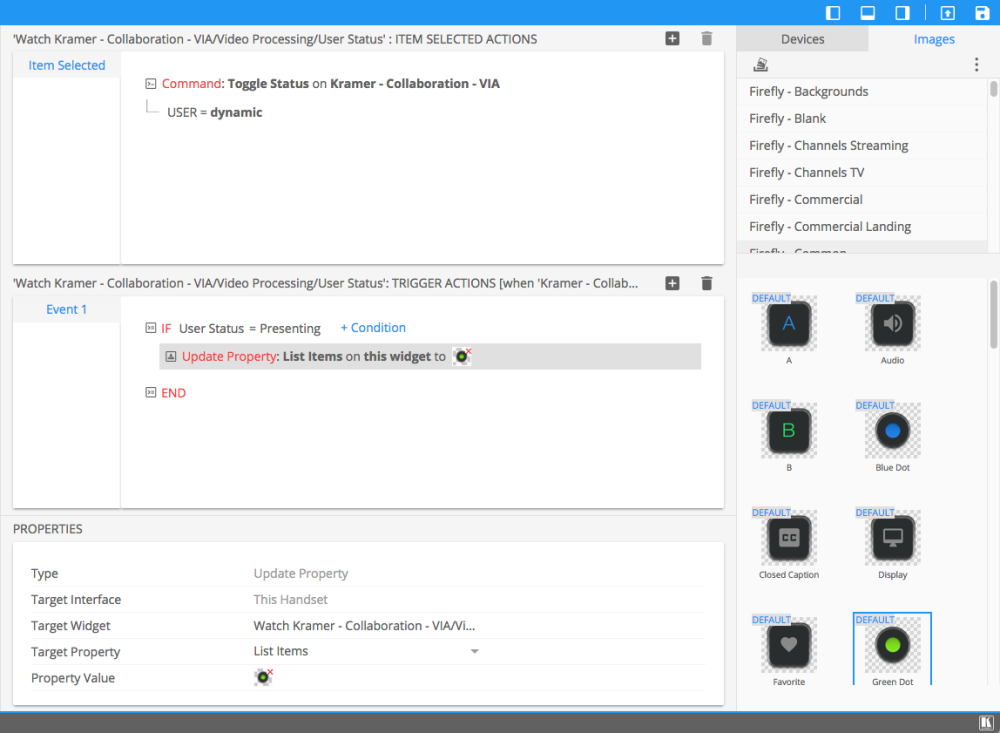The width and height of the screenshot is (1000, 733).
Task: Open Firefly - Commercial image set
Action: point(862,200)
